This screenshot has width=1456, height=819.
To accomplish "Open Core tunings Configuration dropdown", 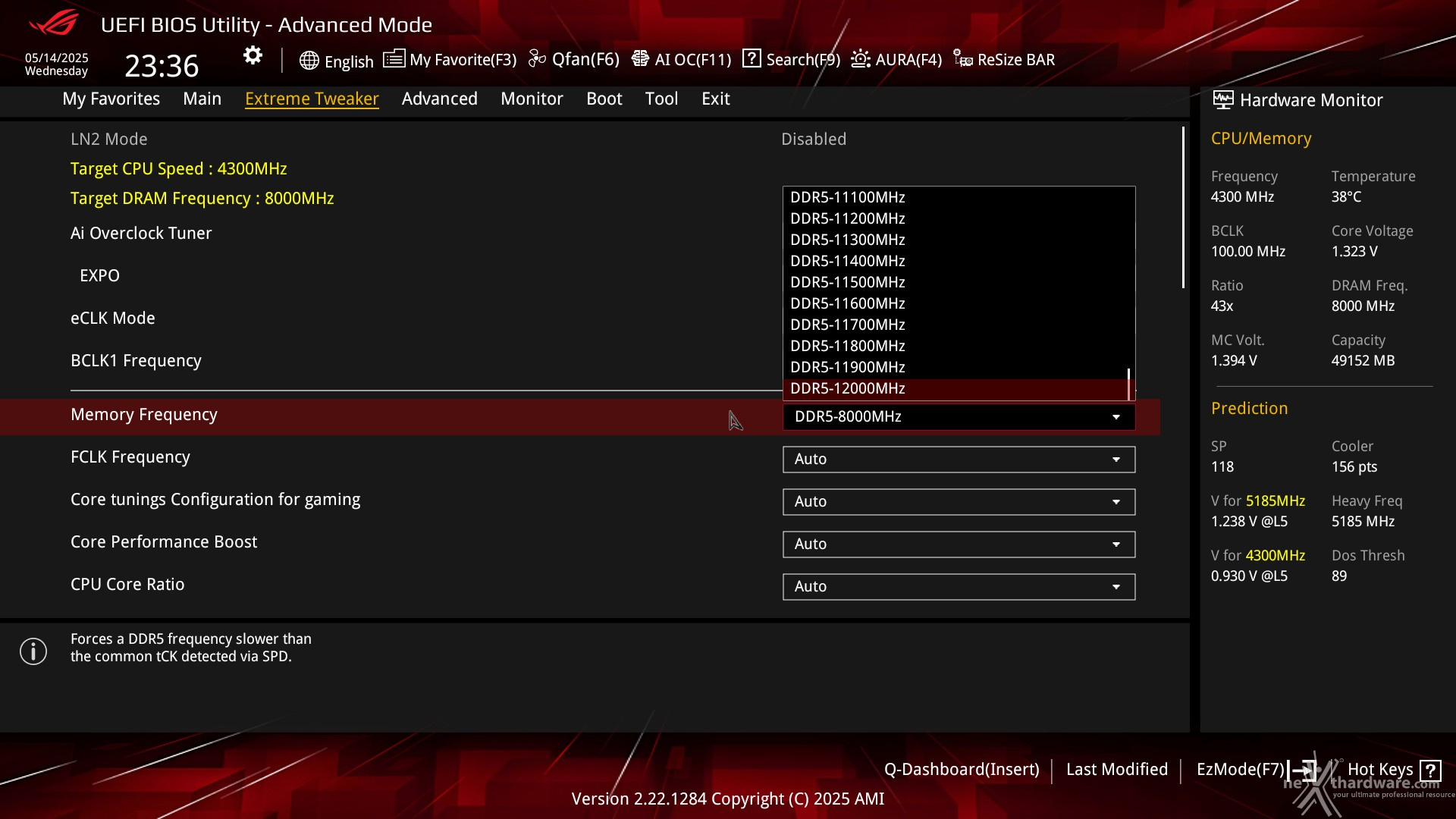I will [x=959, y=501].
